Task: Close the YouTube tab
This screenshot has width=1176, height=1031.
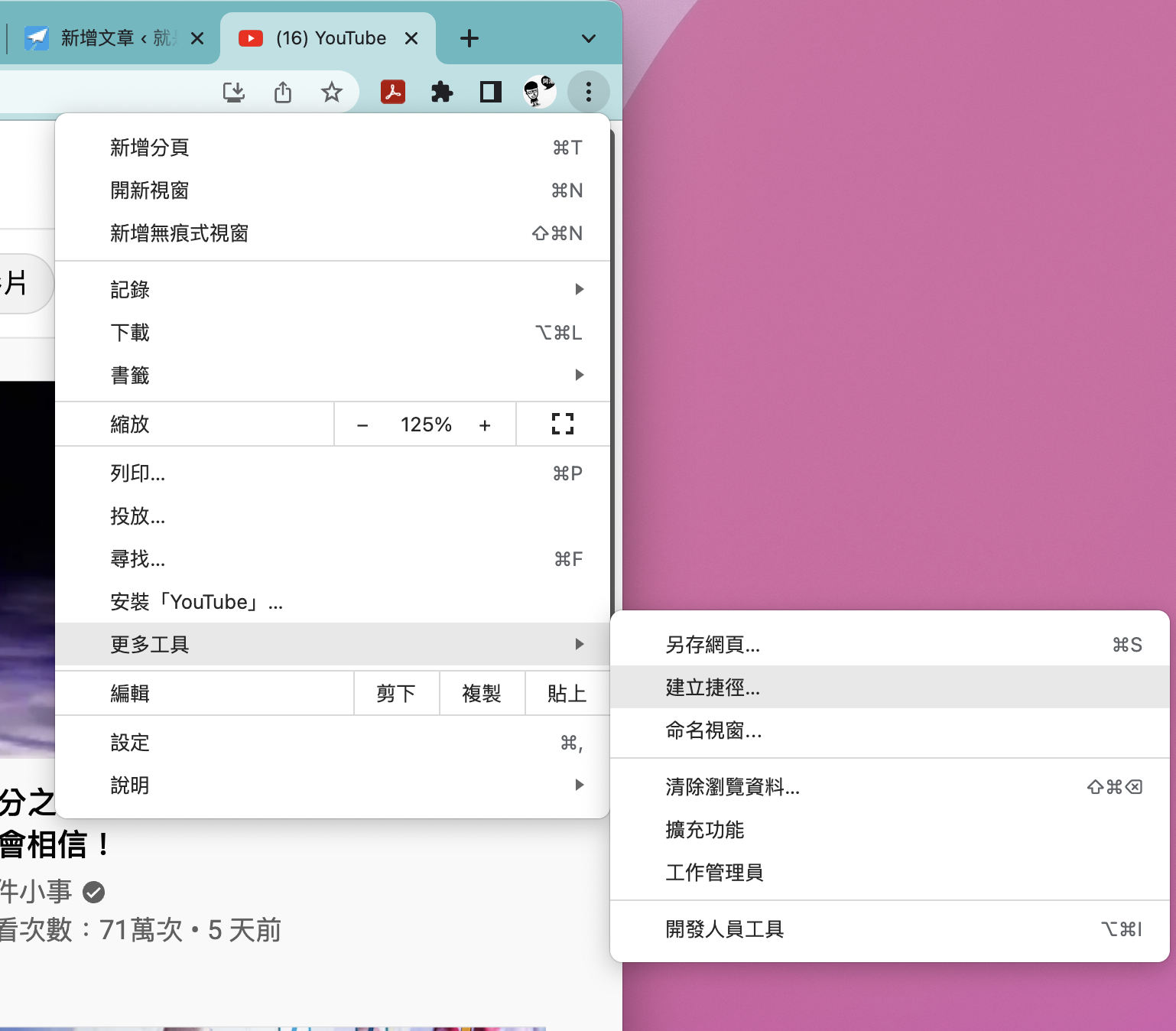Action: pos(411,38)
